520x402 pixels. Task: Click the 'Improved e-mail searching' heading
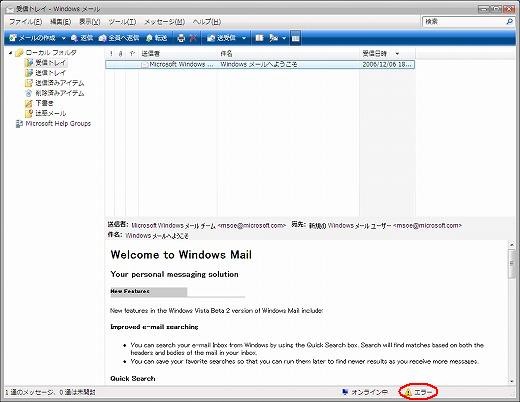tap(154, 327)
